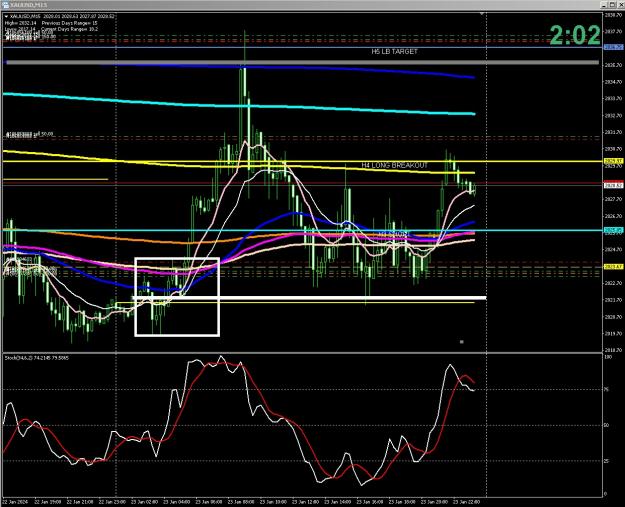Screen dimensions: 625x507
Task: Click the 22 Jan 23:00 time label
Action: coord(112,502)
